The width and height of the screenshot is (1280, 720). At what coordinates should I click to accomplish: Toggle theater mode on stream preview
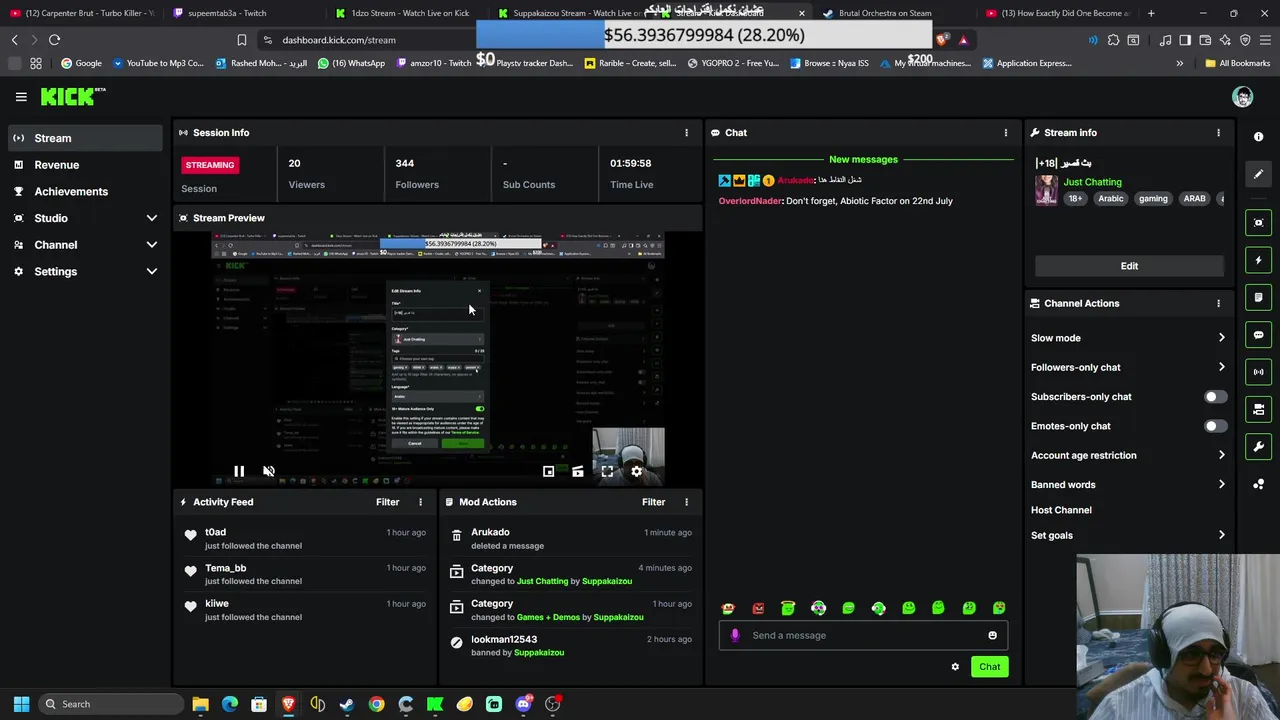(x=577, y=471)
